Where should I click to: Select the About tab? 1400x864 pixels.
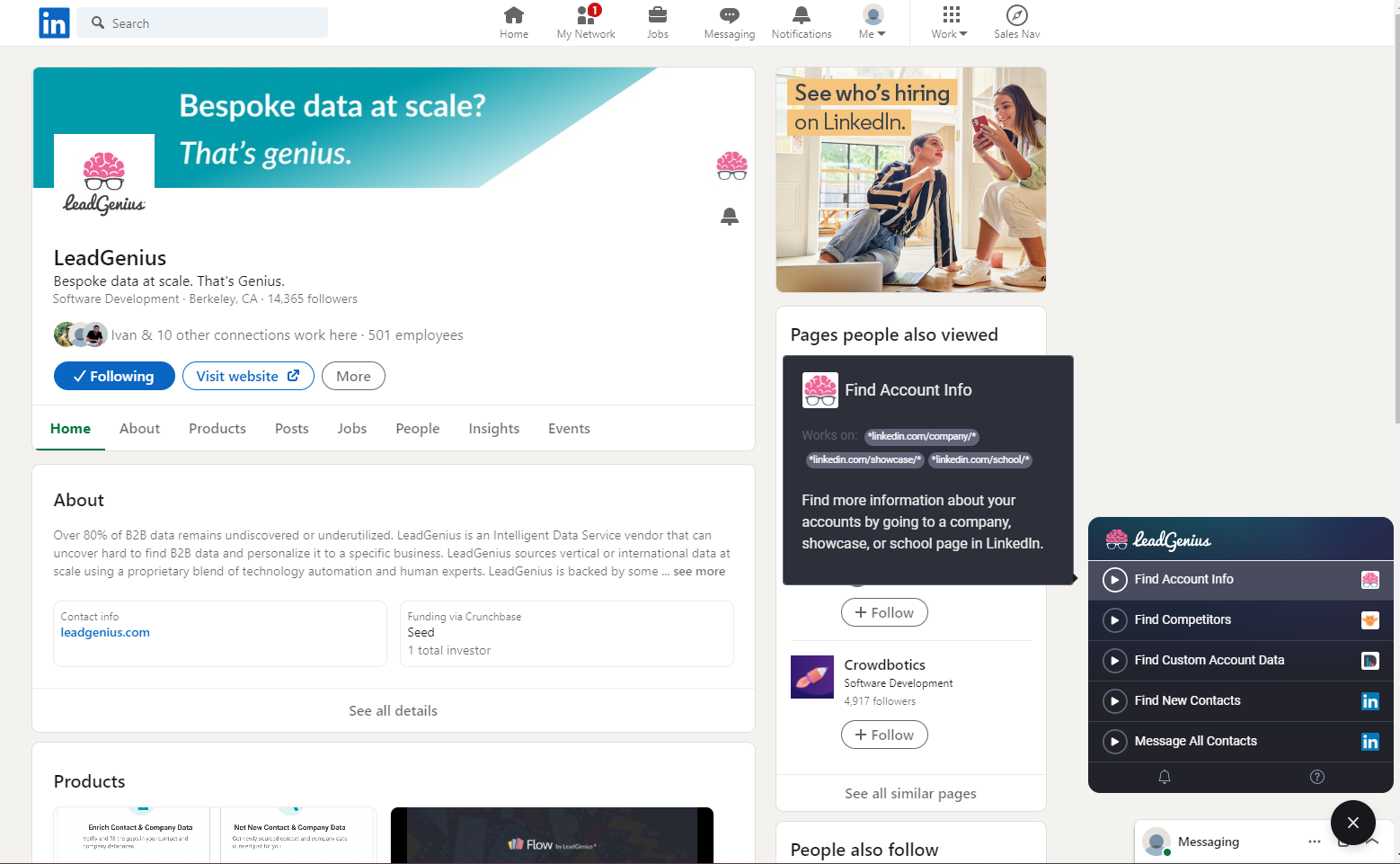pos(140,429)
